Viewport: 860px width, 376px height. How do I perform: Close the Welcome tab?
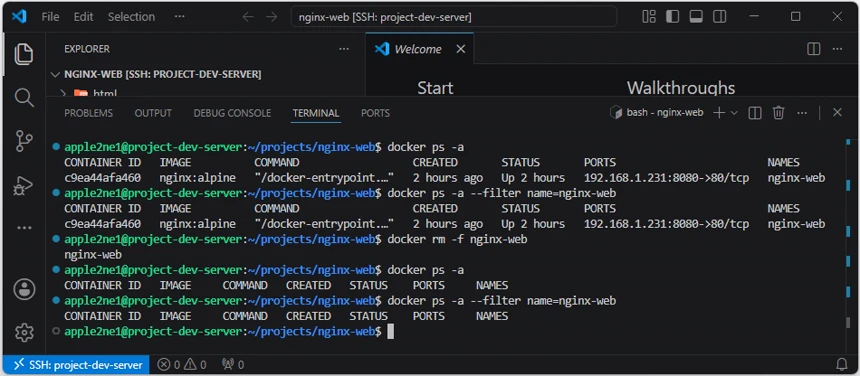[461, 49]
